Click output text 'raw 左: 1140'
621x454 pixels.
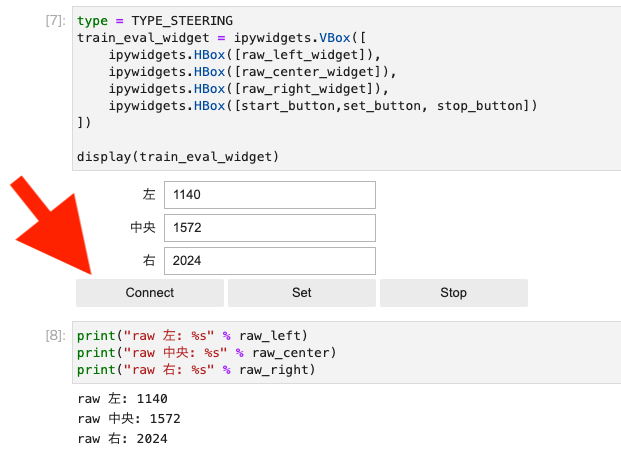pos(122,399)
